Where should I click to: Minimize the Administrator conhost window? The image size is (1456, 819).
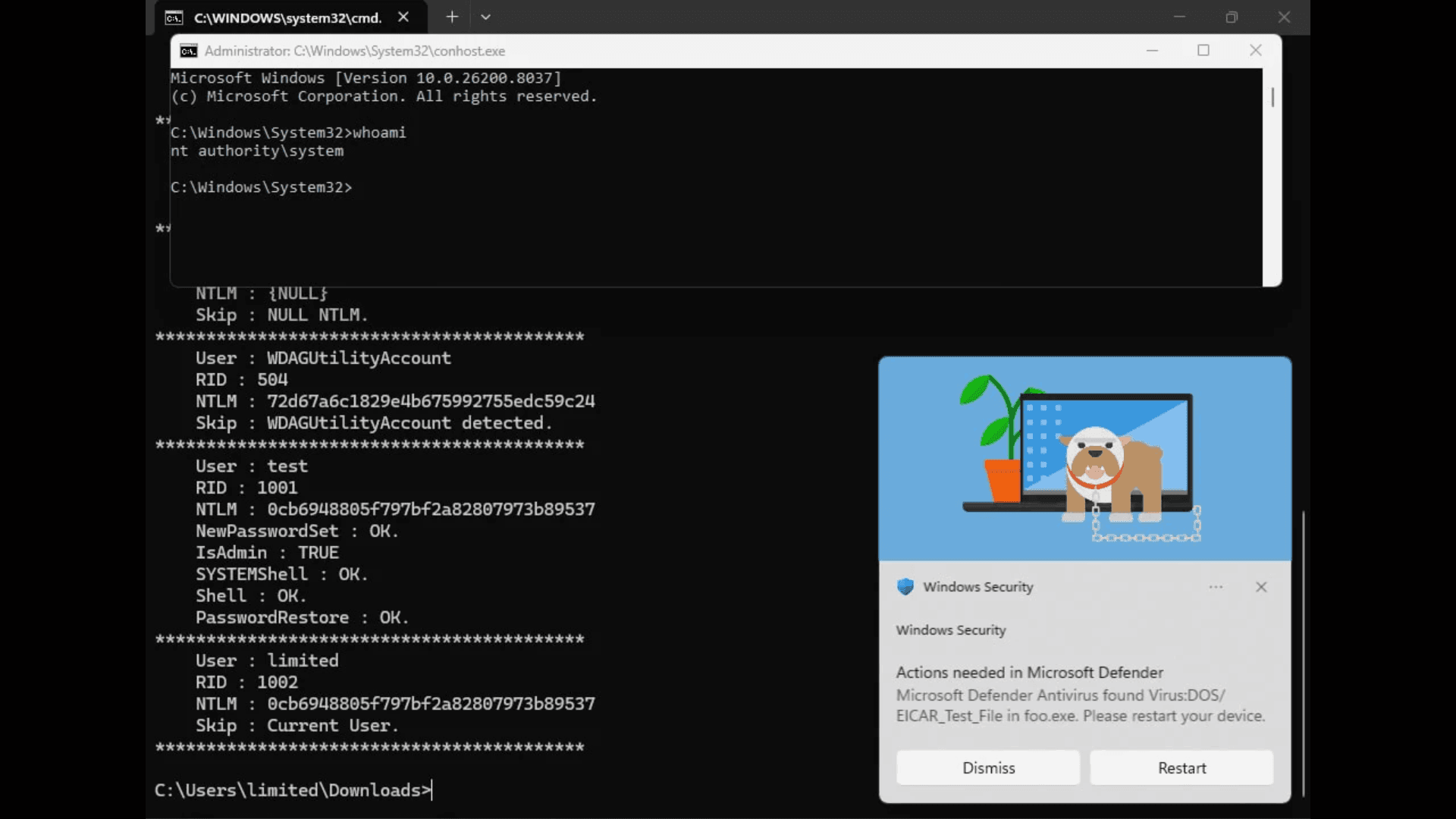1152,51
